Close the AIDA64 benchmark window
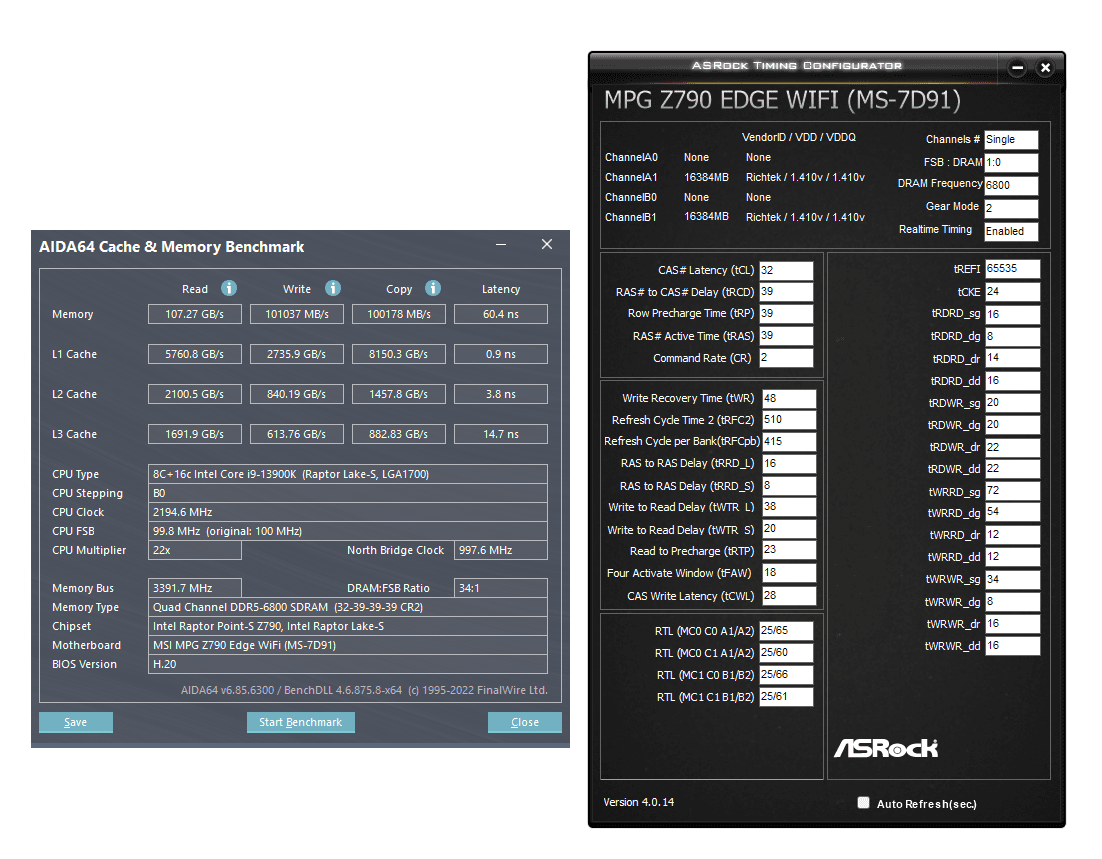The image size is (1102, 859). 547,245
